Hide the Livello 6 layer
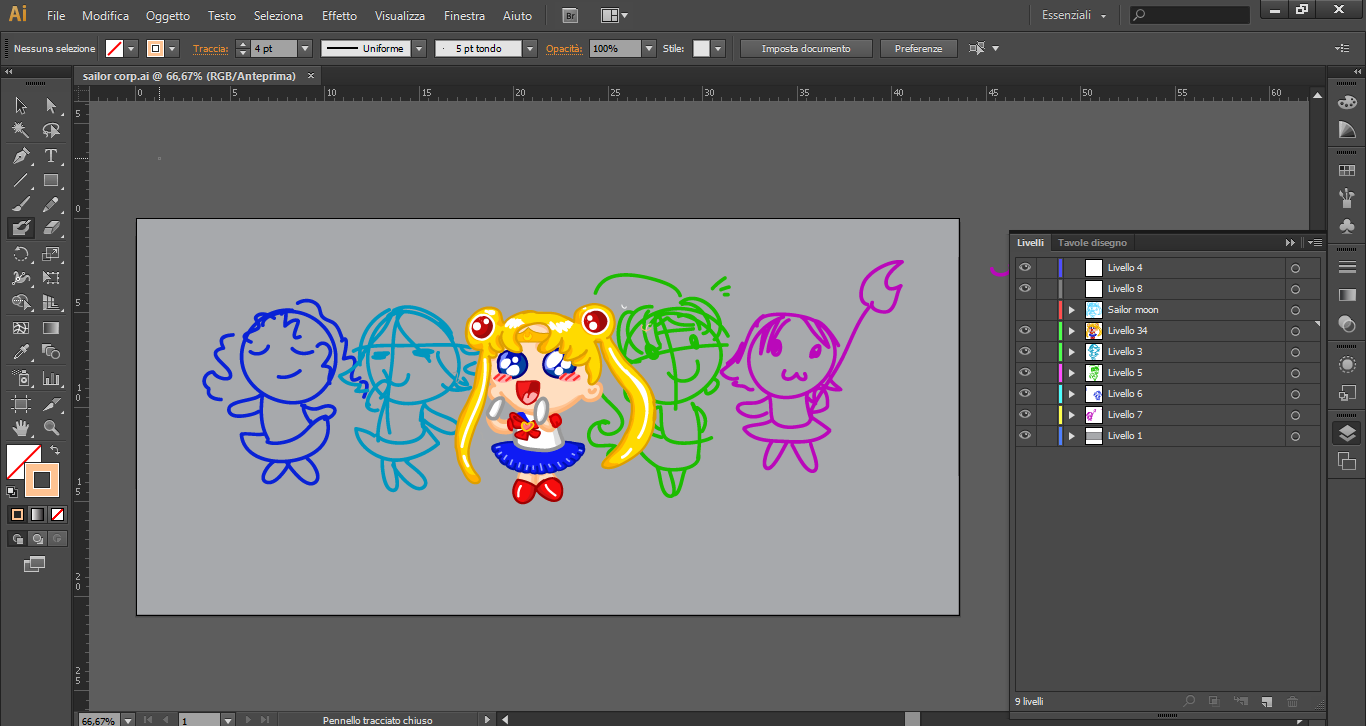The height and width of the screenshot is (726, 1366). [x=1025, y=393]
